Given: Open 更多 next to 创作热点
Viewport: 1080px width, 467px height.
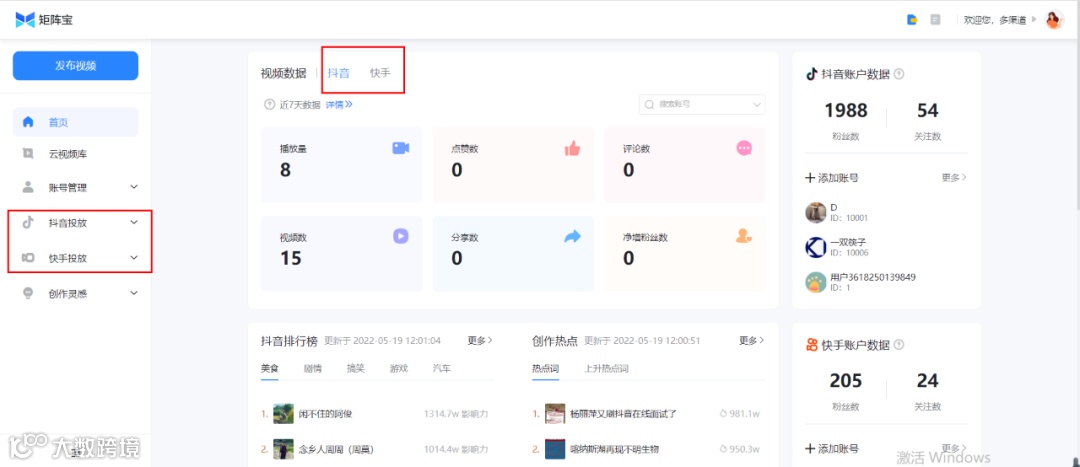Looking at the screenshot, I should coord(751,340).
